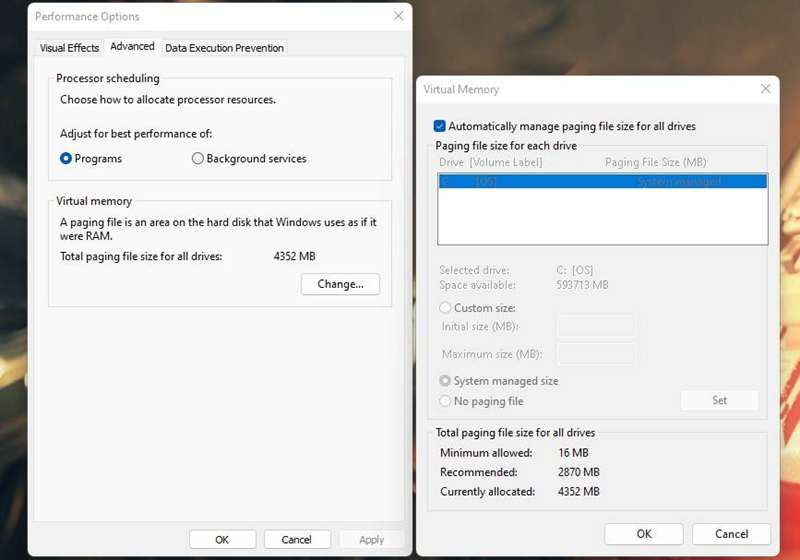
Task: Select the Custom size radio button
Action: coord(445,308)
